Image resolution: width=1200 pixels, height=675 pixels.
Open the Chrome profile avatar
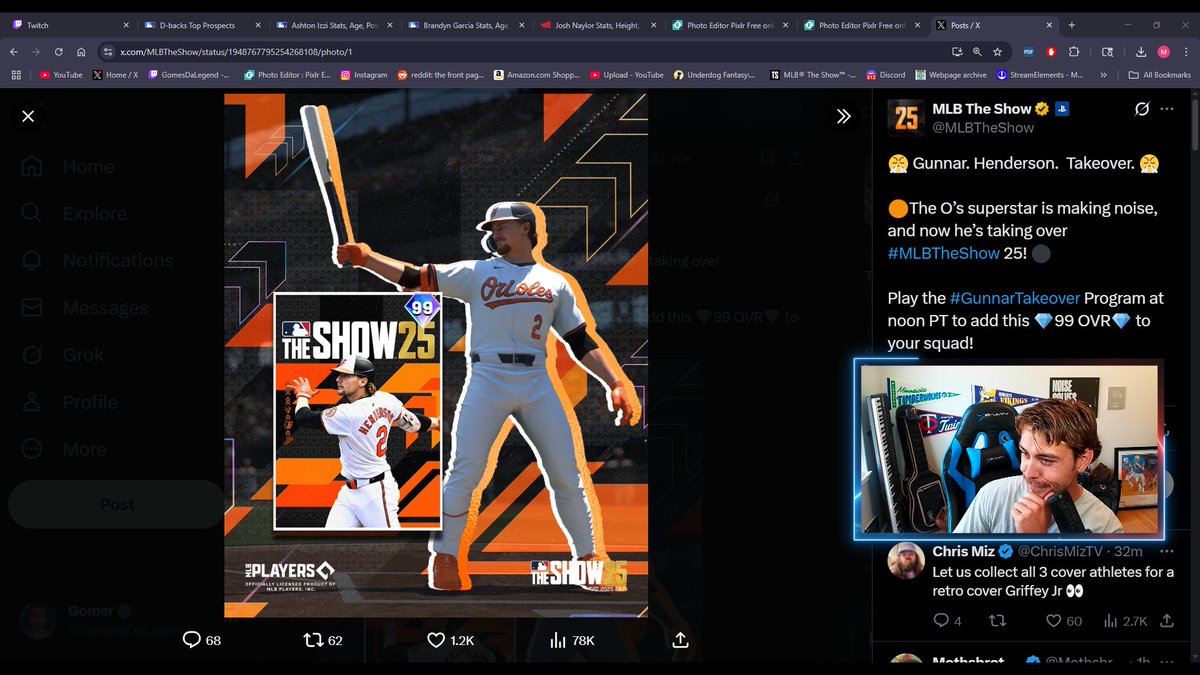point(1164,51)
